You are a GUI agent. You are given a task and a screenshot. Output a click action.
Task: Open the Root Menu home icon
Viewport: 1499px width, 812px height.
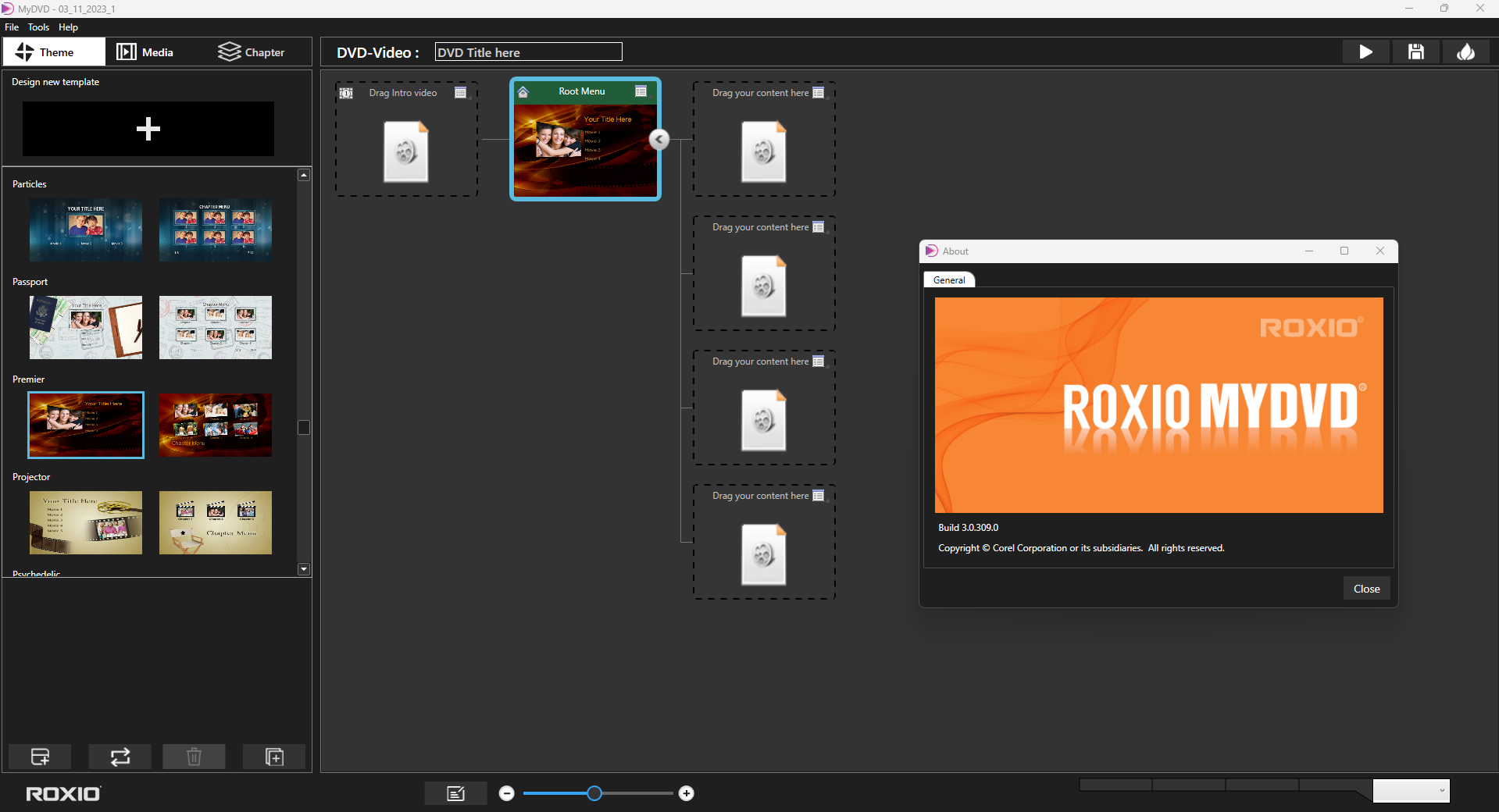(523, 92)
